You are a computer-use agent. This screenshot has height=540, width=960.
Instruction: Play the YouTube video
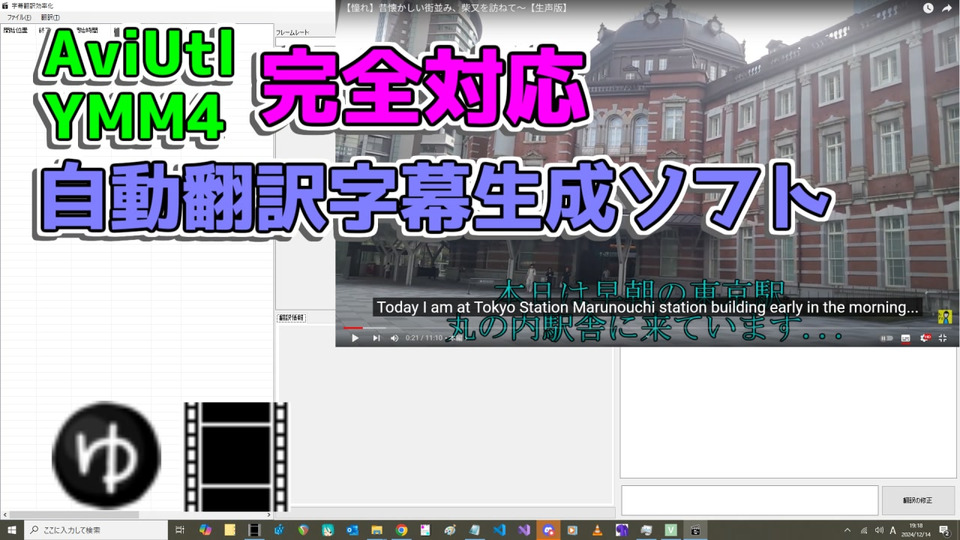coord(355,338)
